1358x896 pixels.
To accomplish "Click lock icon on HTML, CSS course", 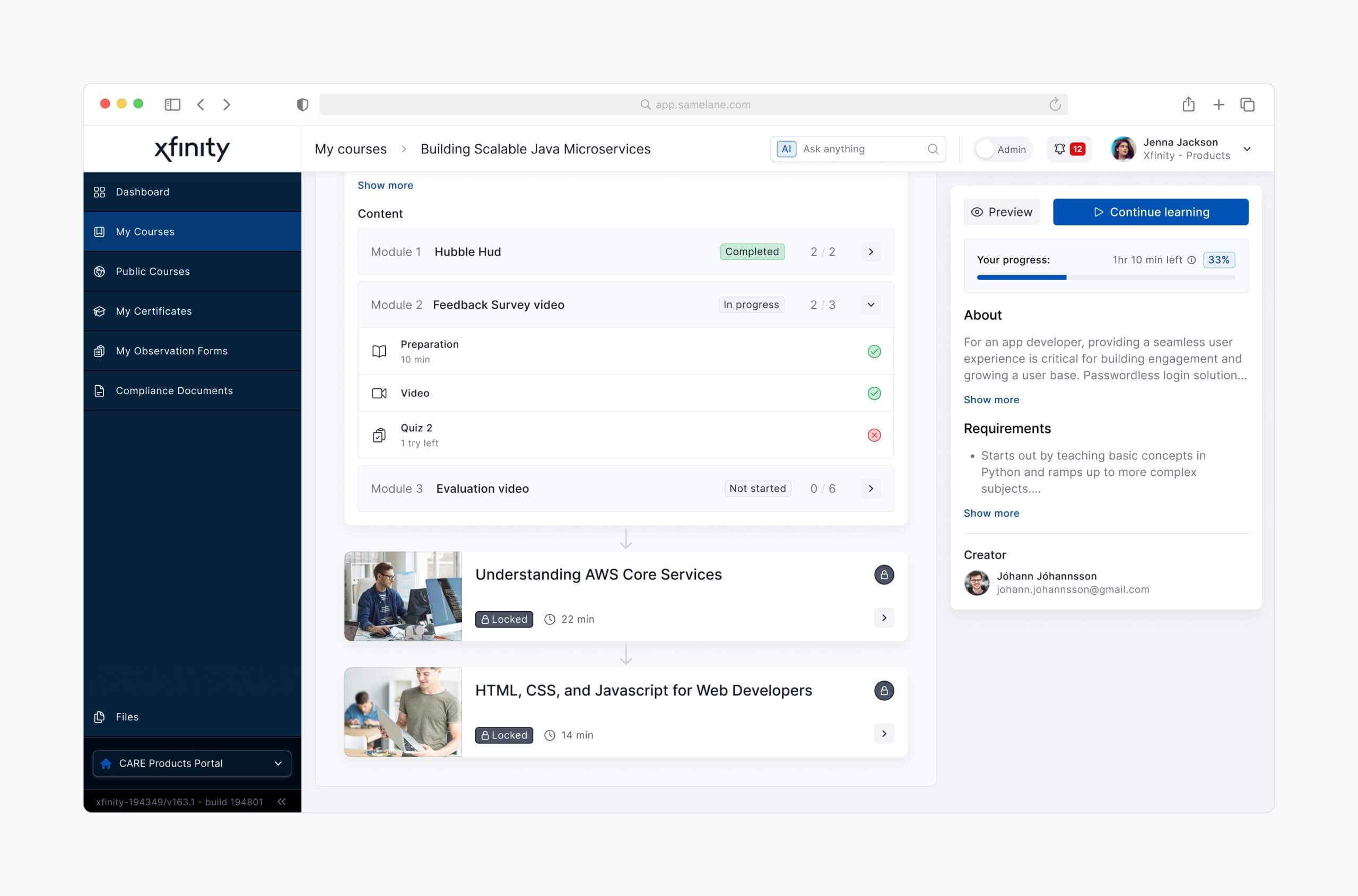I will pyautogui.click(x=883, y=691).
